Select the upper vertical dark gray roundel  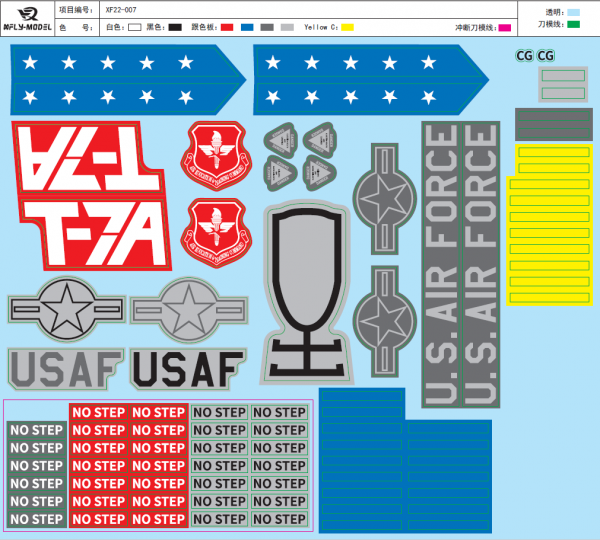coord(385,199)
